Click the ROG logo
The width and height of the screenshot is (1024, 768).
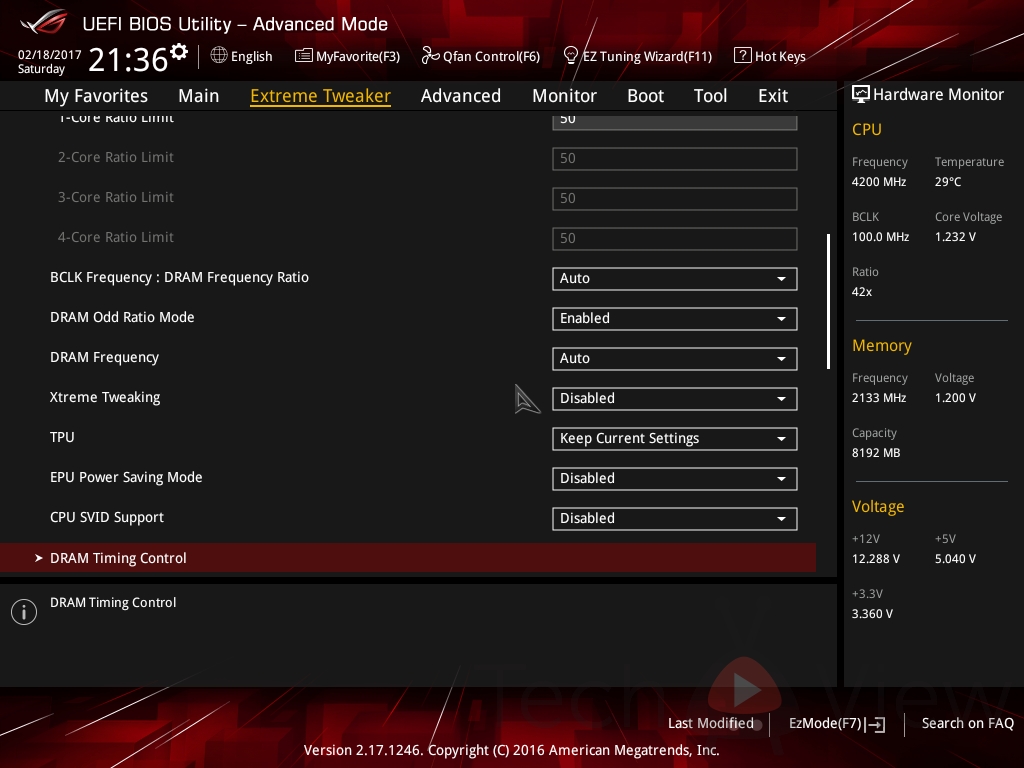pos(43,24)
